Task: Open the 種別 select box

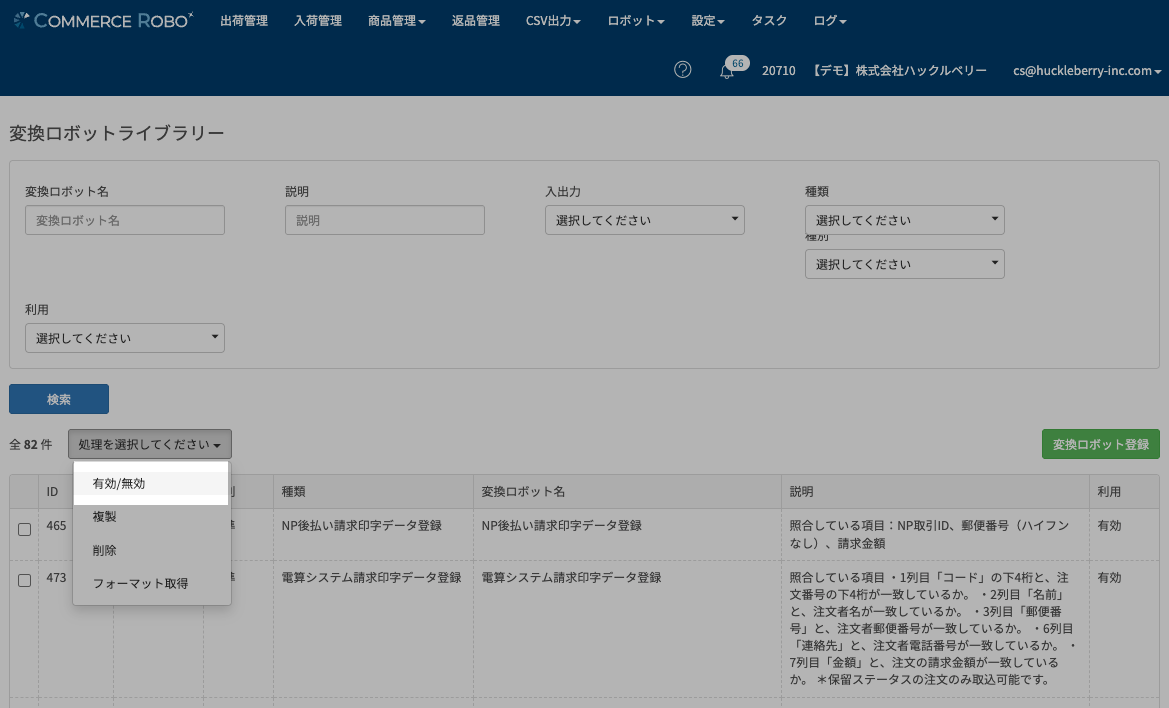Action: 904,265
